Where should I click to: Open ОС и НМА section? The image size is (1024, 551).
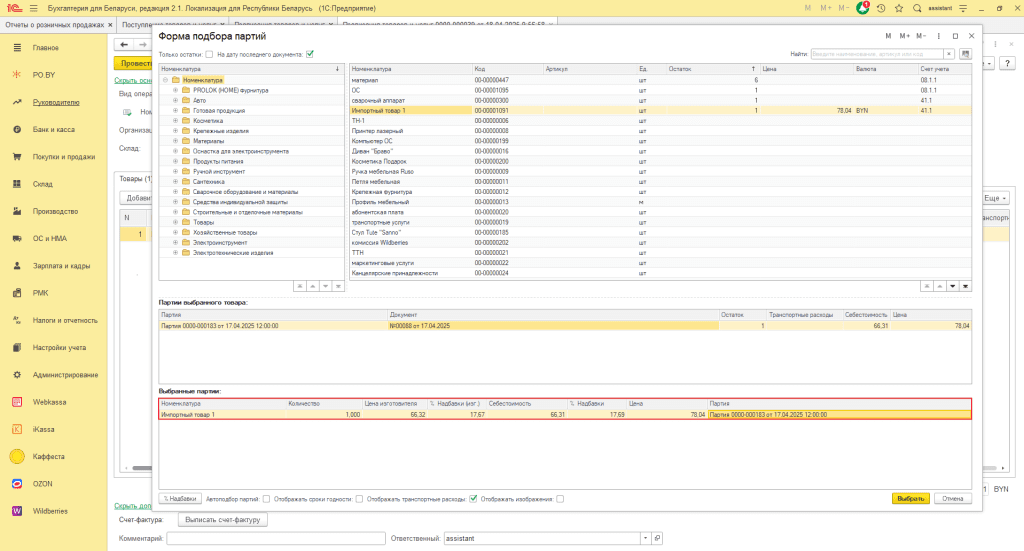tap(50, 238)
